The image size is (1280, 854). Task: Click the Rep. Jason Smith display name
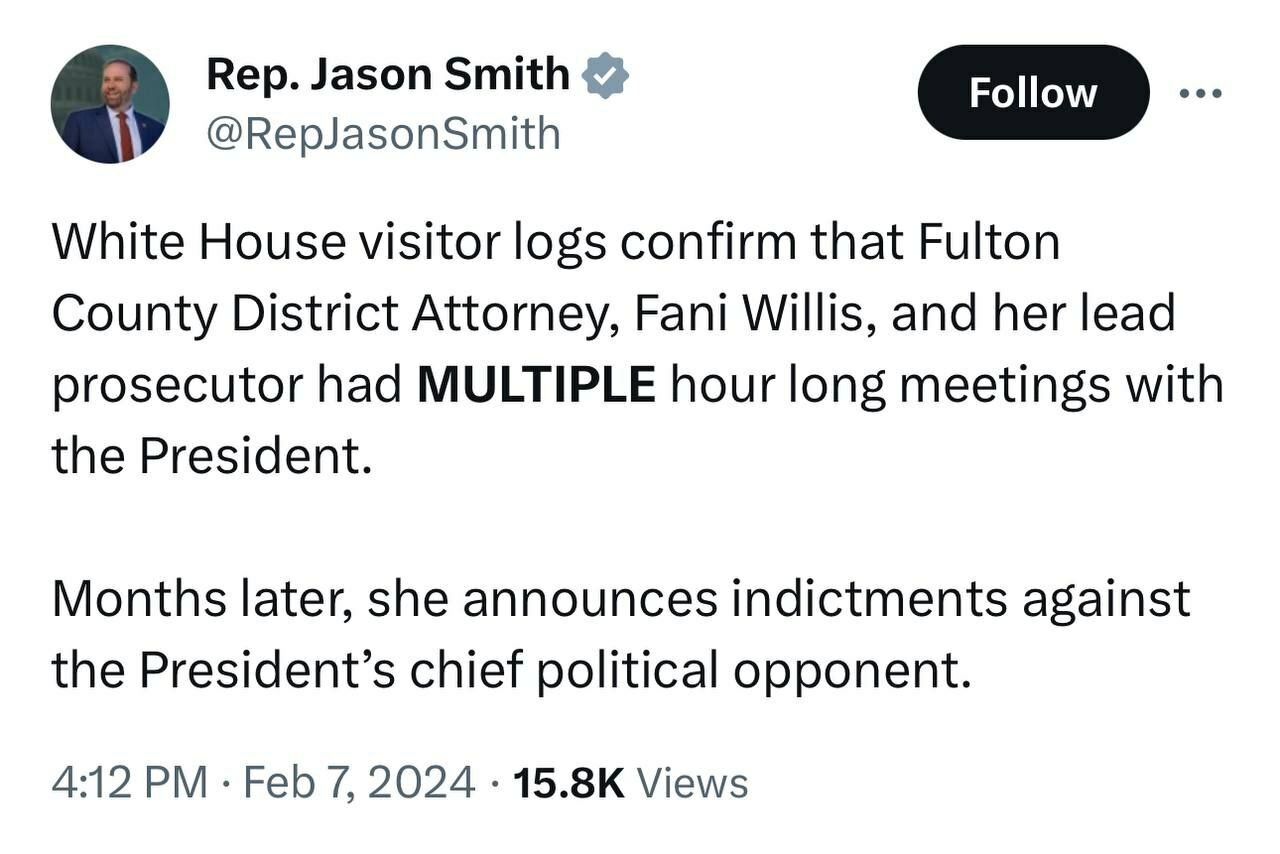tap(387, 75)
